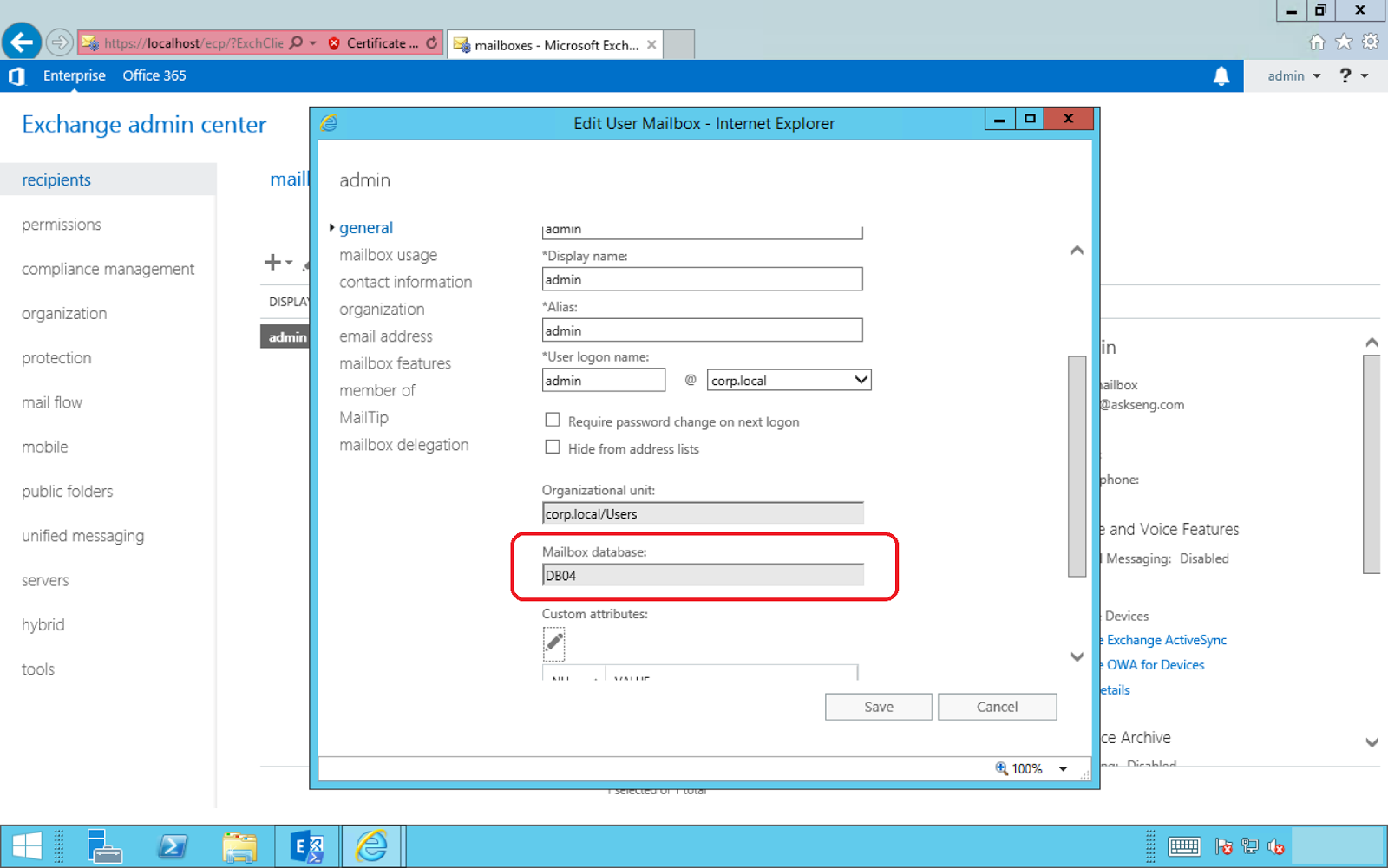Select the edit pencil under Custom attributes

[553, 643]
